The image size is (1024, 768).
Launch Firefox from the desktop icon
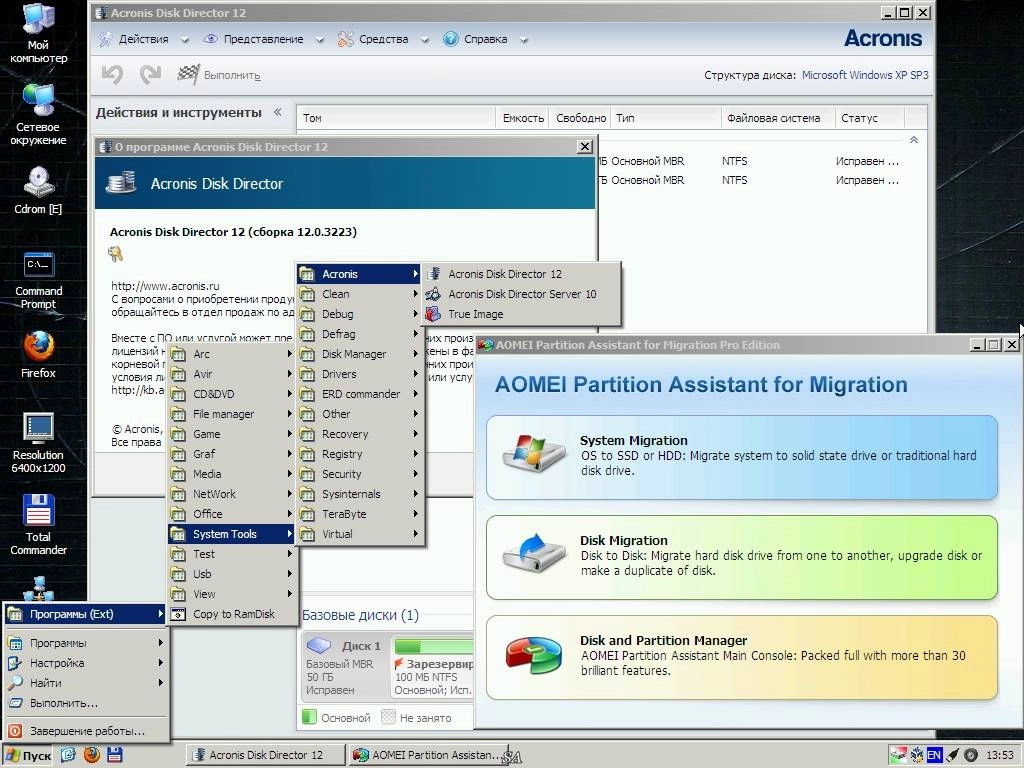pyautogui.click(x=38, y=355)
